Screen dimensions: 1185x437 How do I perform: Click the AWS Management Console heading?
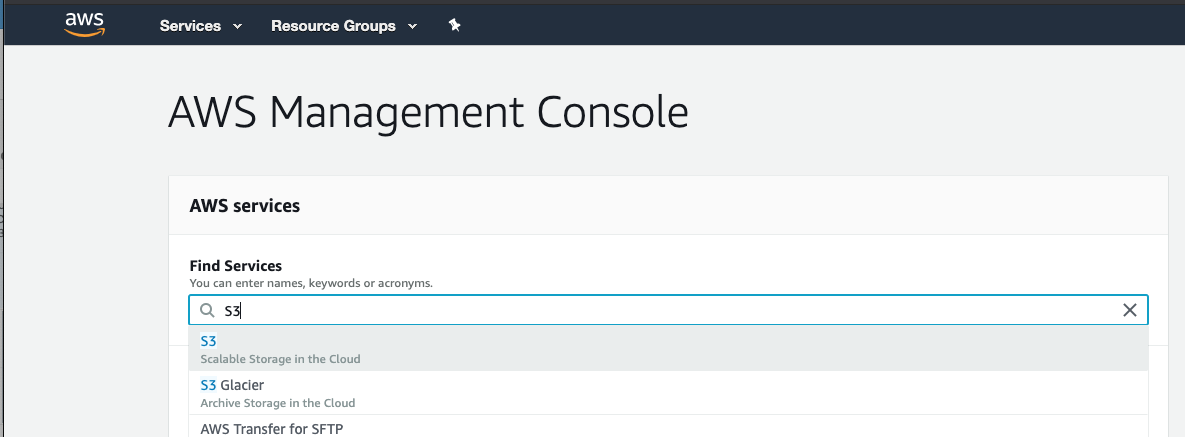[x=428, y=113]
